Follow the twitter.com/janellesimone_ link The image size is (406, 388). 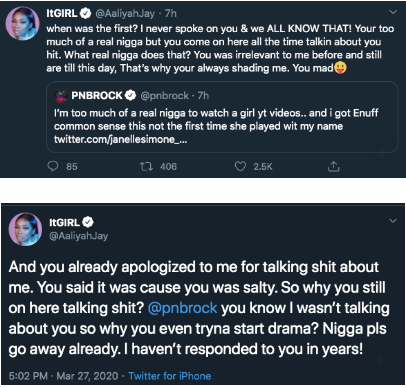(120, 139)
